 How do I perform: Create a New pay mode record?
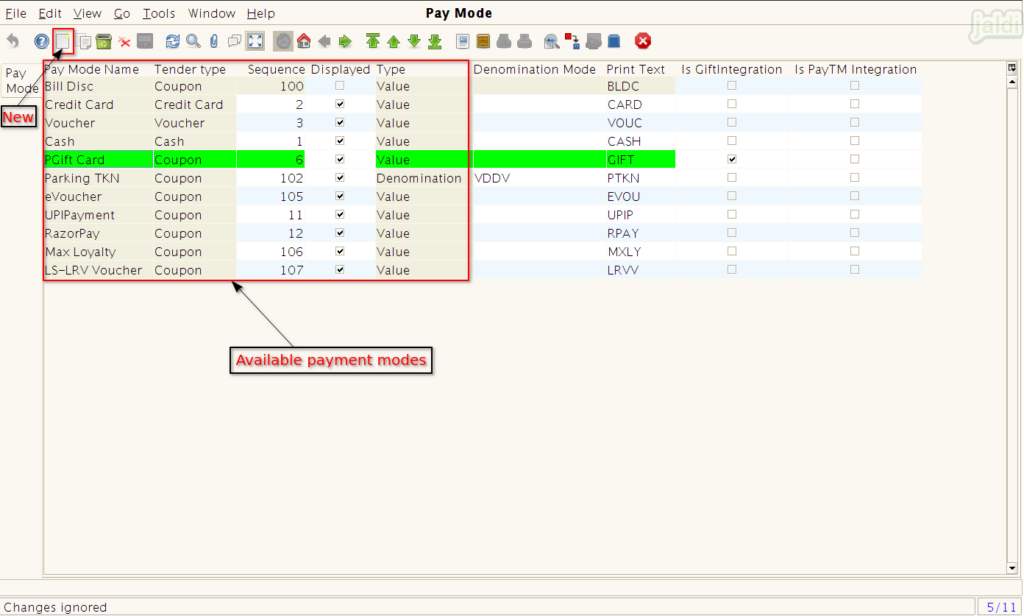(63, 42)
